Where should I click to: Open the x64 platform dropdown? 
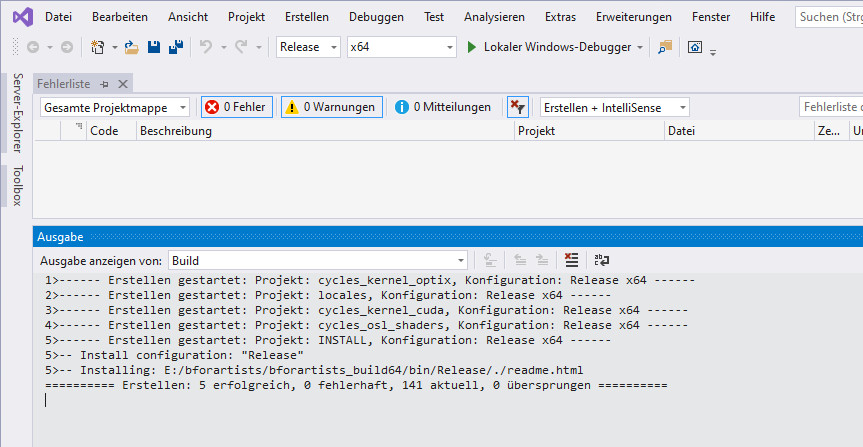coord(402,47)
